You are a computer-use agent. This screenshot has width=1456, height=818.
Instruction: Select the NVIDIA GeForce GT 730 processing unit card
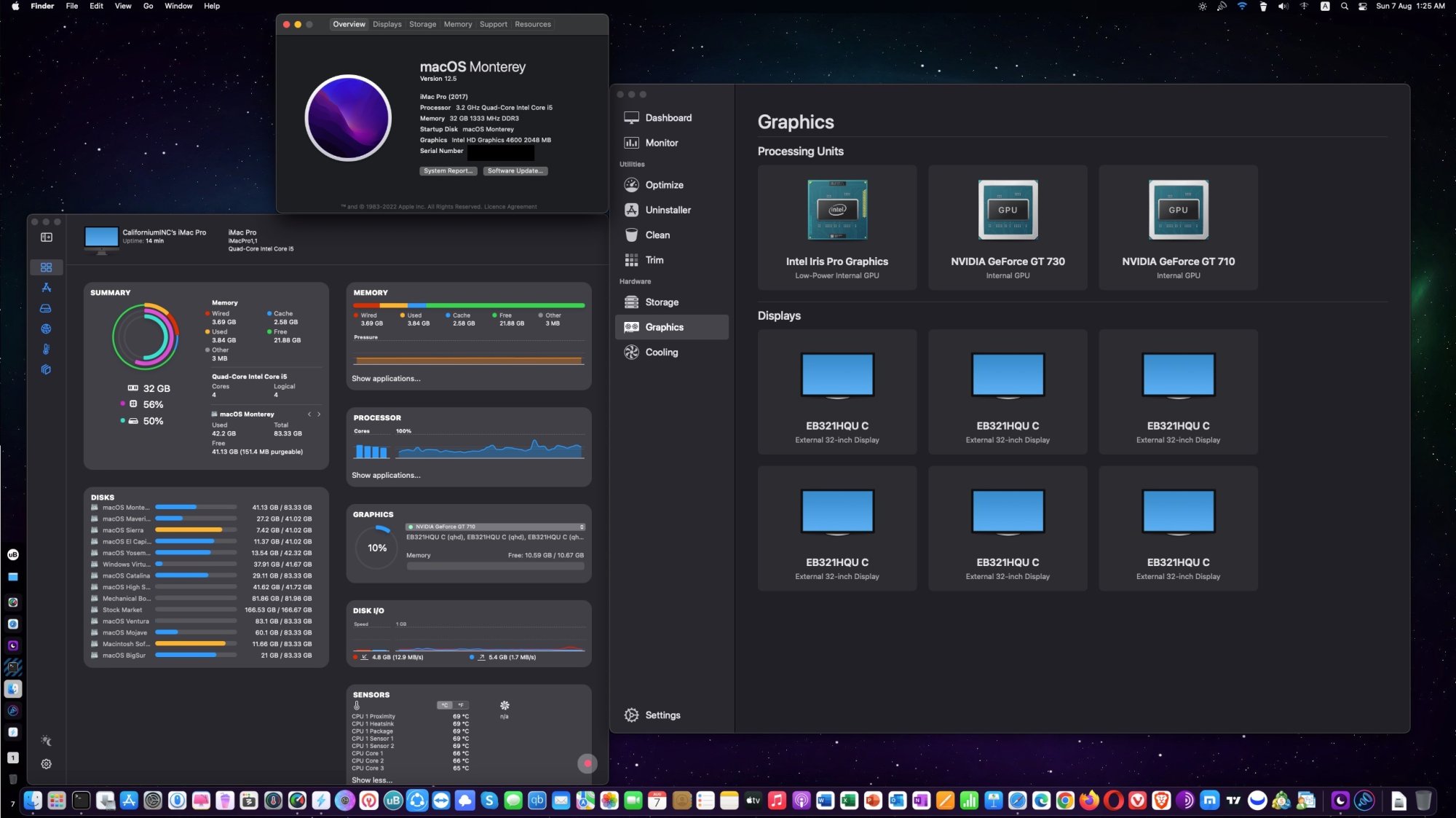[x=1008, y=228]
